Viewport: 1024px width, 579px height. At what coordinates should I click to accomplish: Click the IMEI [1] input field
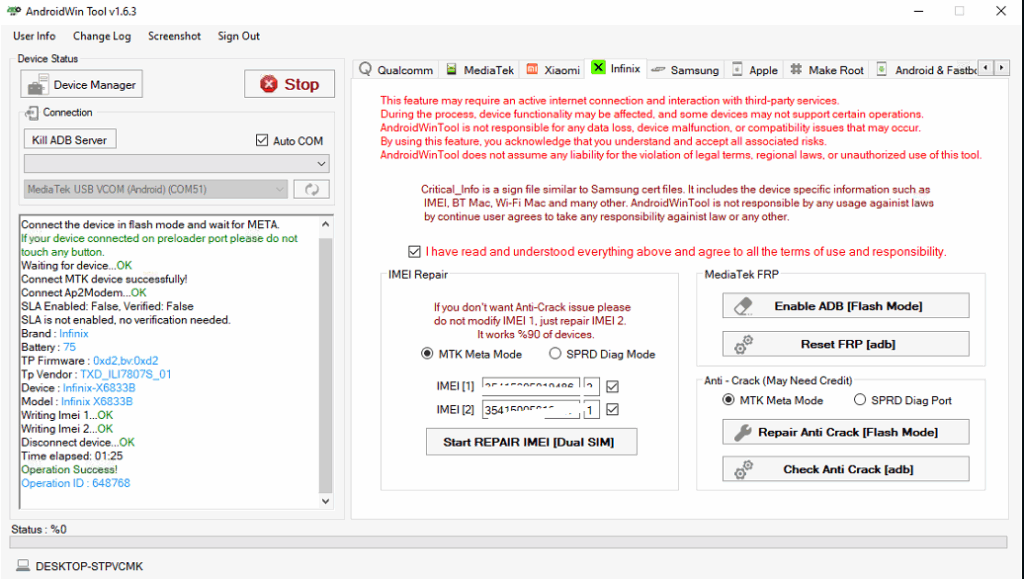pos(530,386)
